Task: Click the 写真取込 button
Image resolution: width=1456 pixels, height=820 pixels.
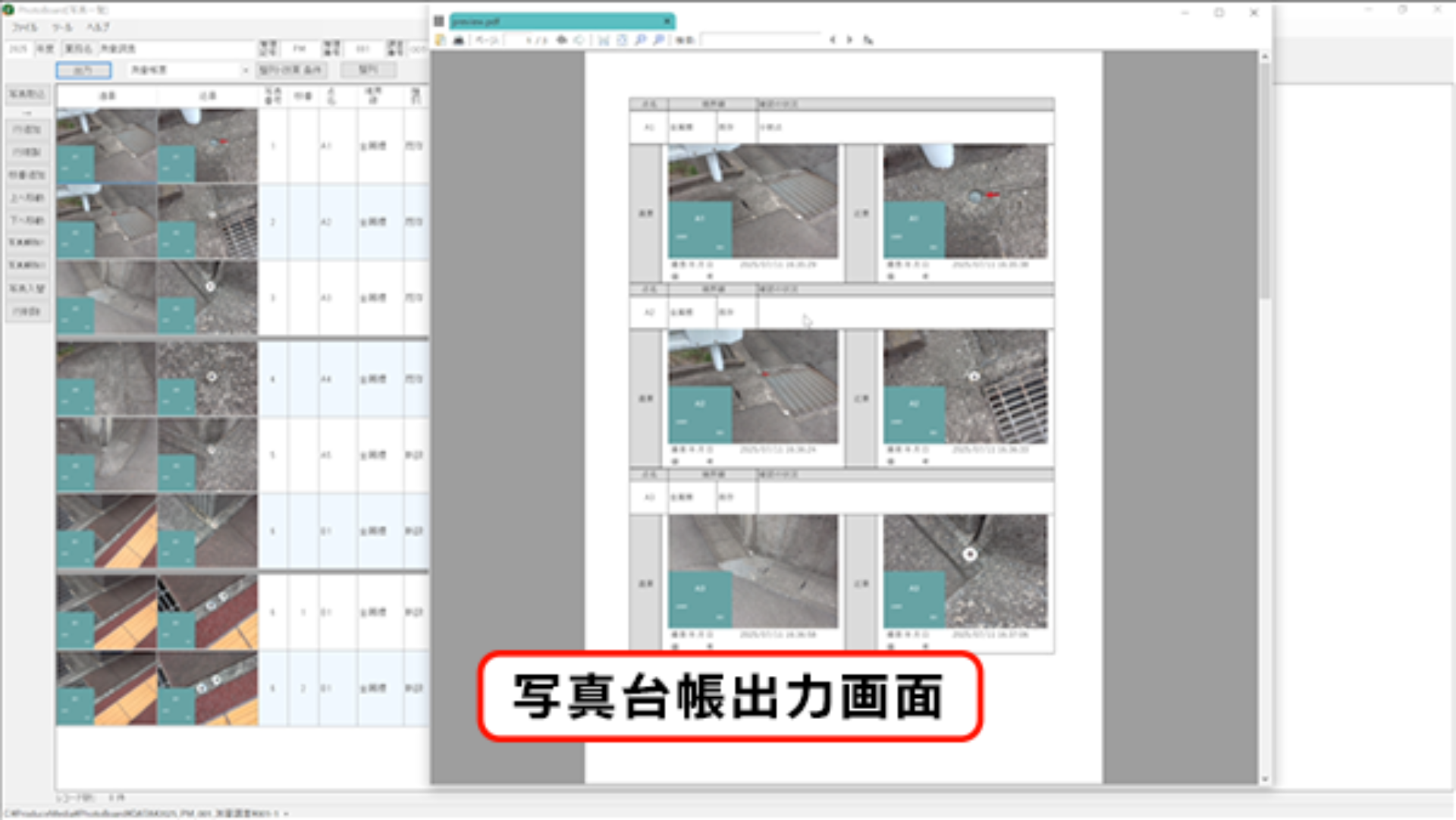Action: click(27, 94)
